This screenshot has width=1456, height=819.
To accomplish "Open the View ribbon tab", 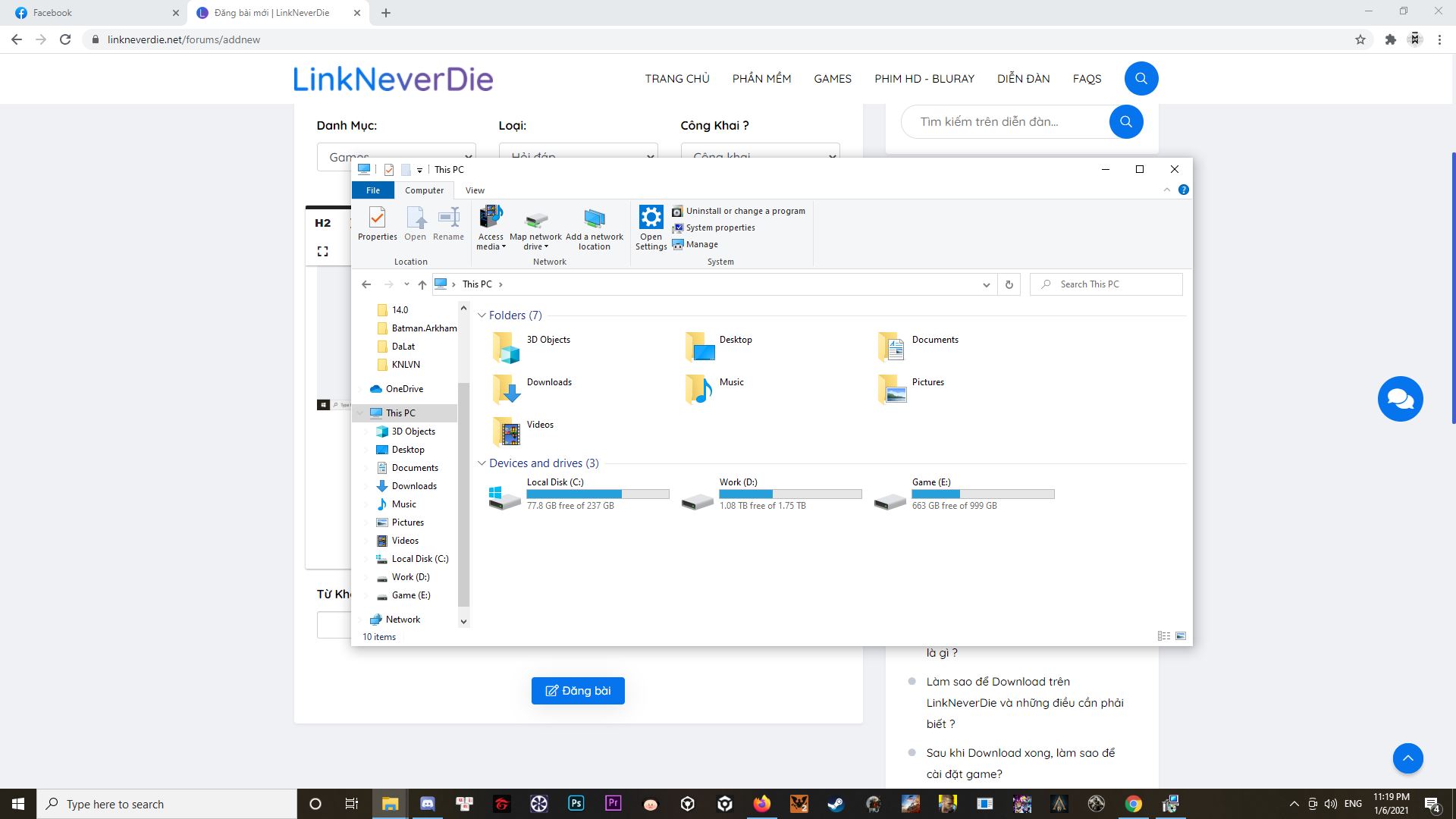I will (475, 190).
